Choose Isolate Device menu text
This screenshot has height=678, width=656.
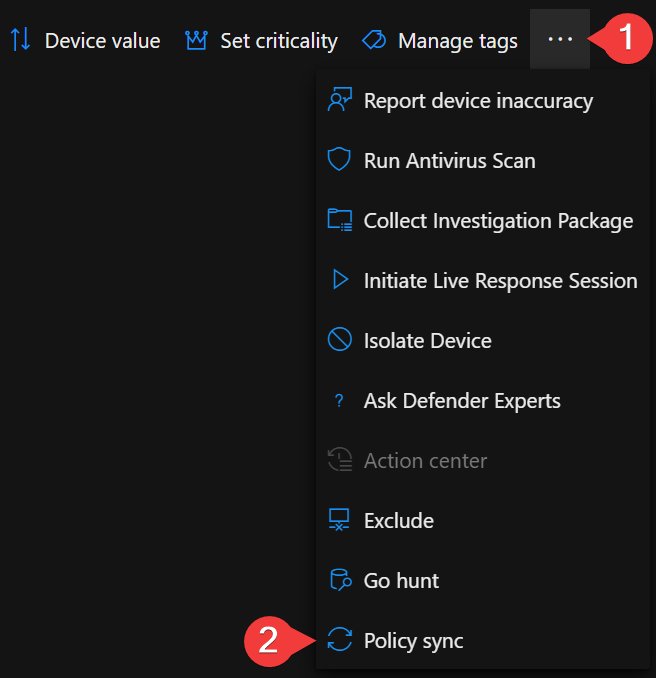click(428, 341)
